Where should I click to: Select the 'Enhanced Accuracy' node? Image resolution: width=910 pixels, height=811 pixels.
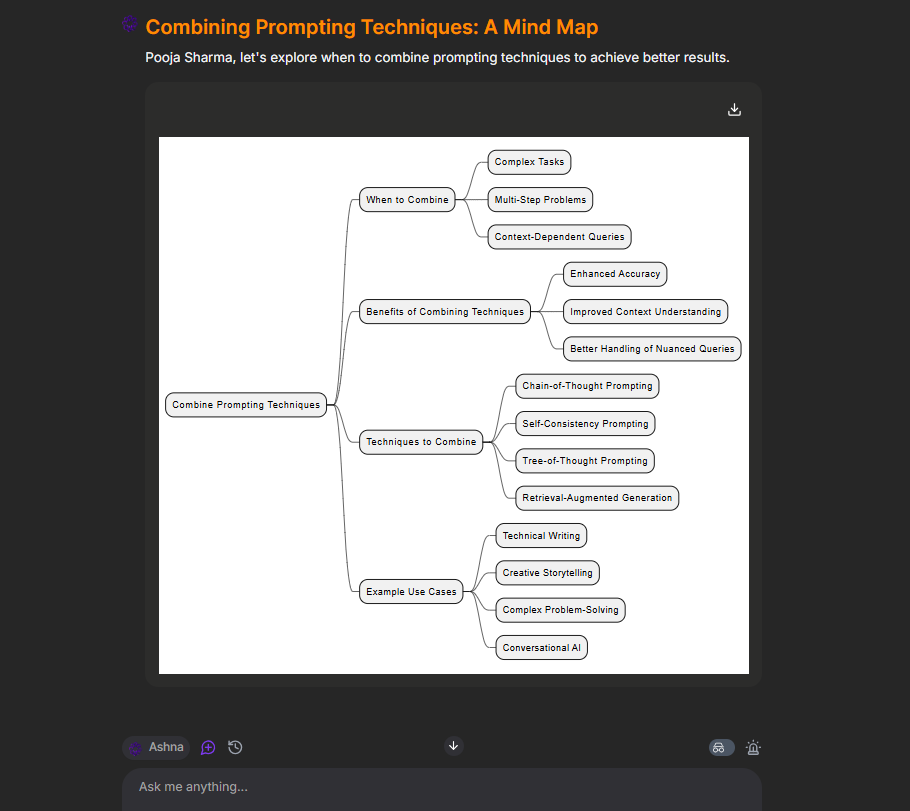tap(614, 273)
